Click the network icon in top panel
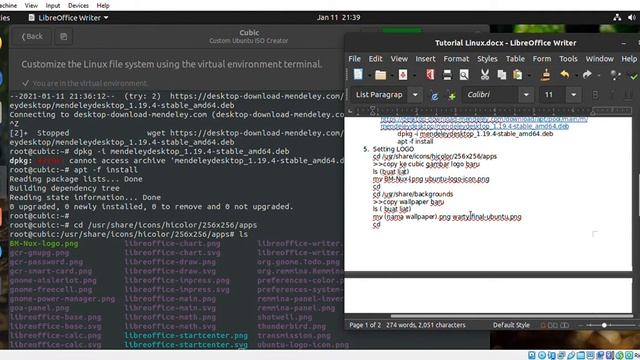 (x=617, y=17)
